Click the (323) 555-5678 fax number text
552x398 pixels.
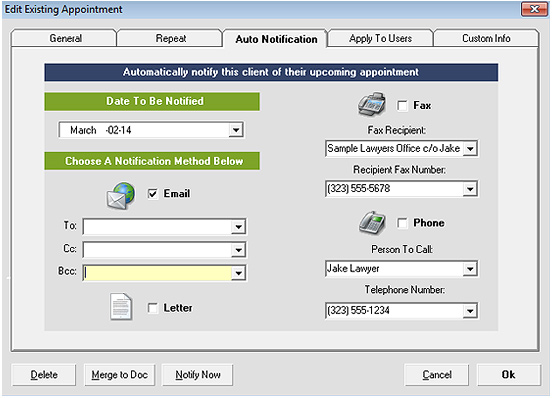pyautogui.click(x=358, y=189)
